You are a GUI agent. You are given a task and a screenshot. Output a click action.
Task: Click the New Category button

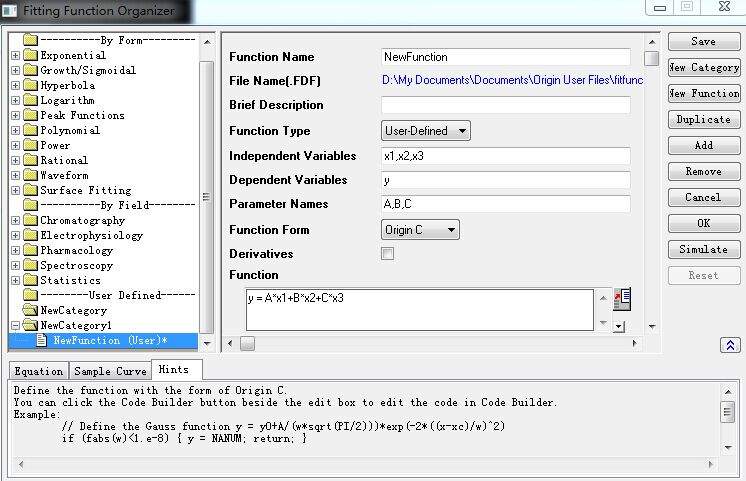pos(704,68)
